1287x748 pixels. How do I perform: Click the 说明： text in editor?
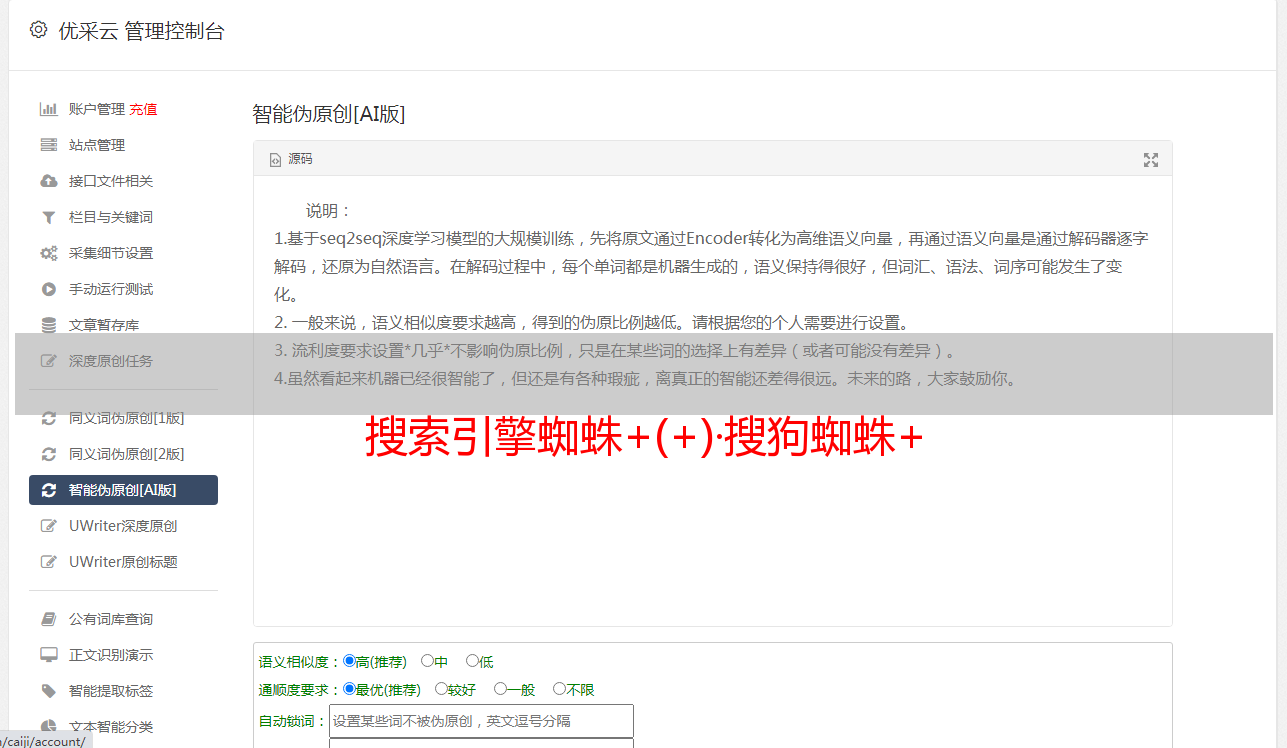329,211
